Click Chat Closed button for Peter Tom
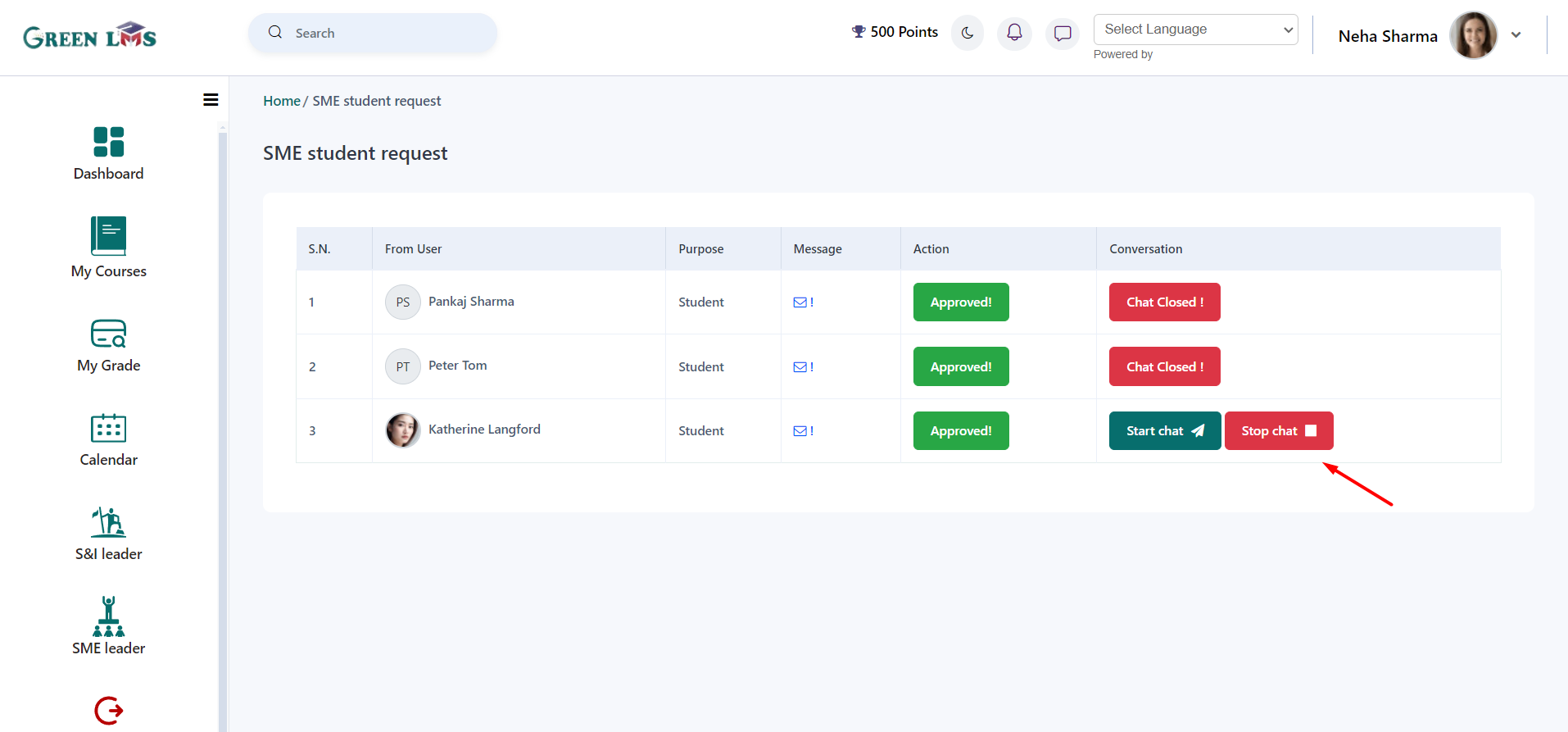 (x=1165, y=366)
